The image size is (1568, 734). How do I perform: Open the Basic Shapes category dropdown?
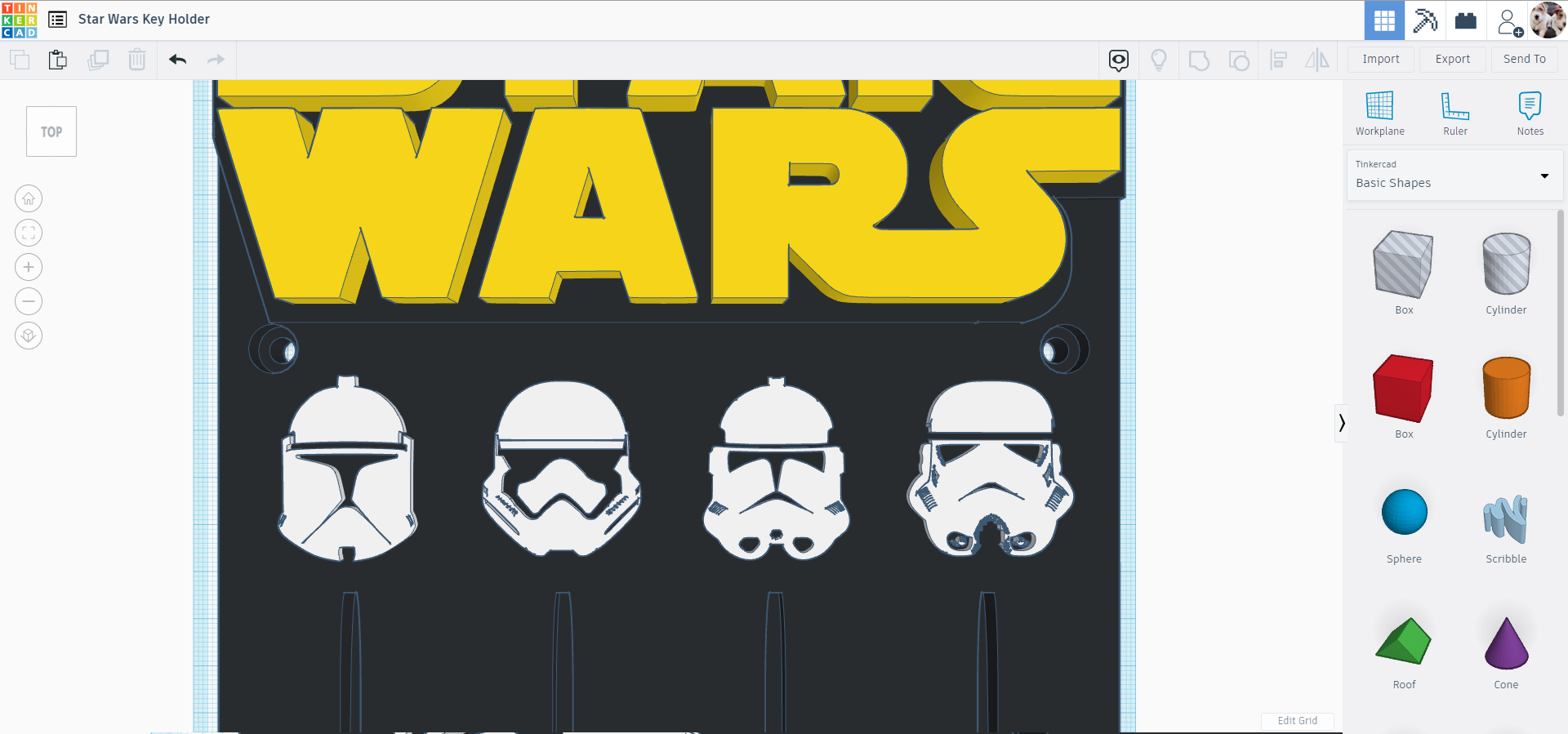[x=1454, y=175]
